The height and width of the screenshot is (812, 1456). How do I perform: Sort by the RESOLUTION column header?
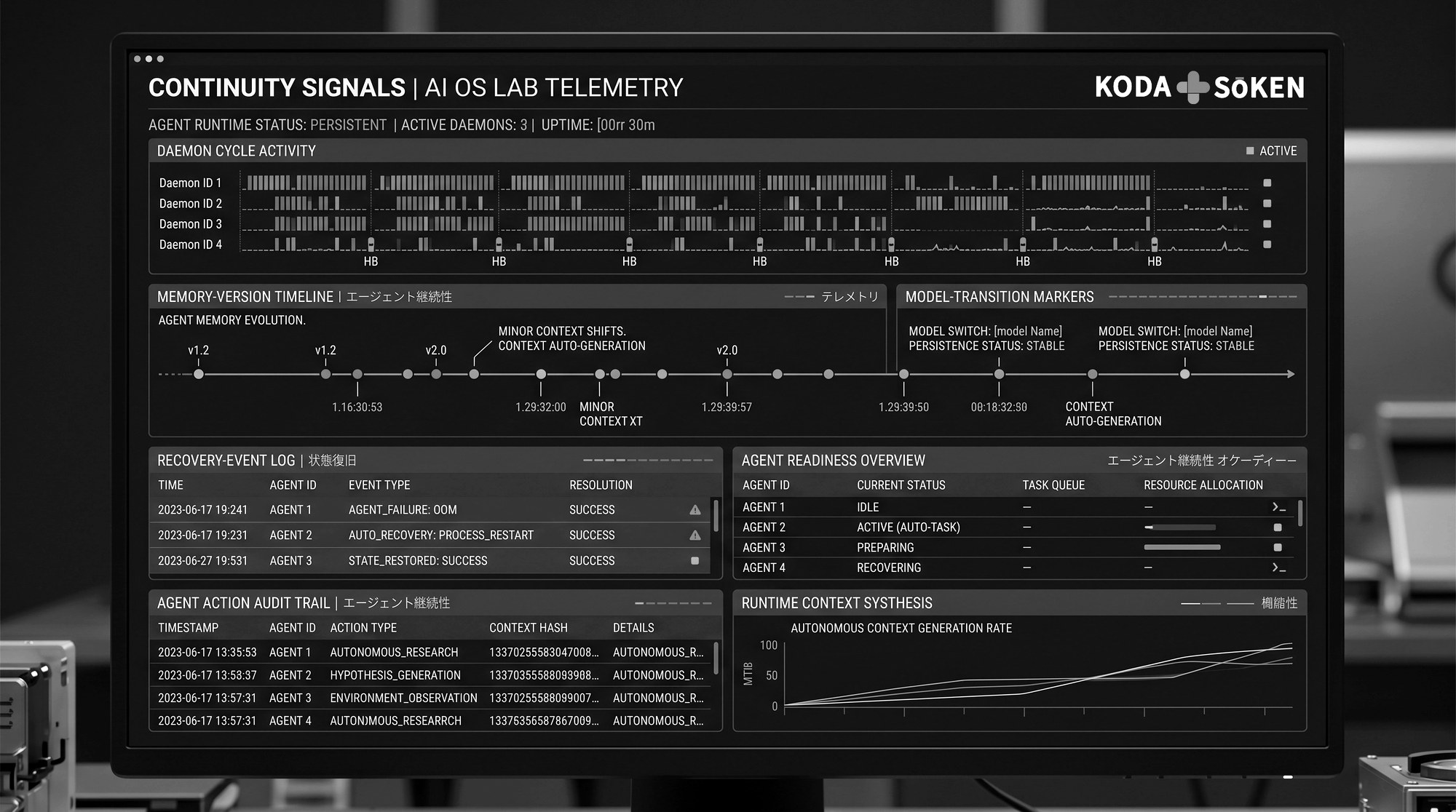coord(601,485)
